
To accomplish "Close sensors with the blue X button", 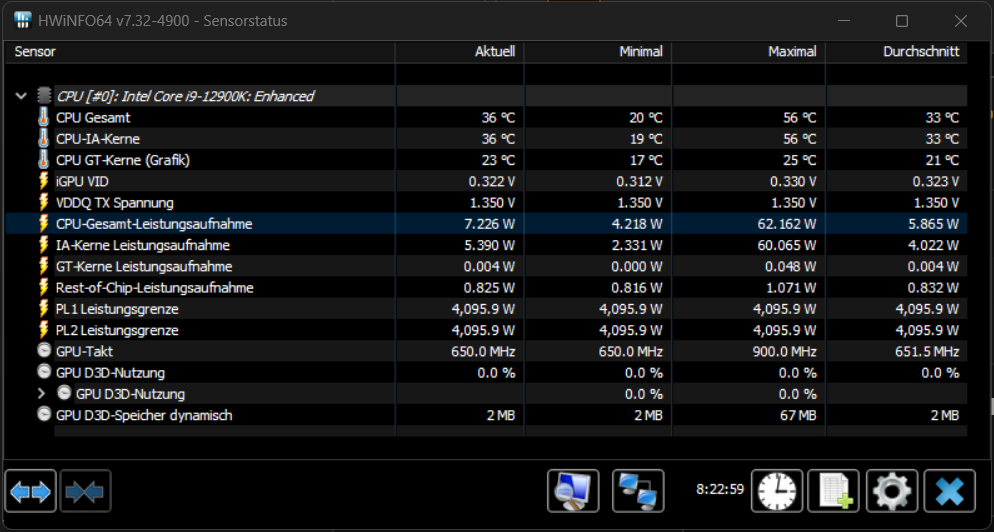I will (x=950, y=491).
